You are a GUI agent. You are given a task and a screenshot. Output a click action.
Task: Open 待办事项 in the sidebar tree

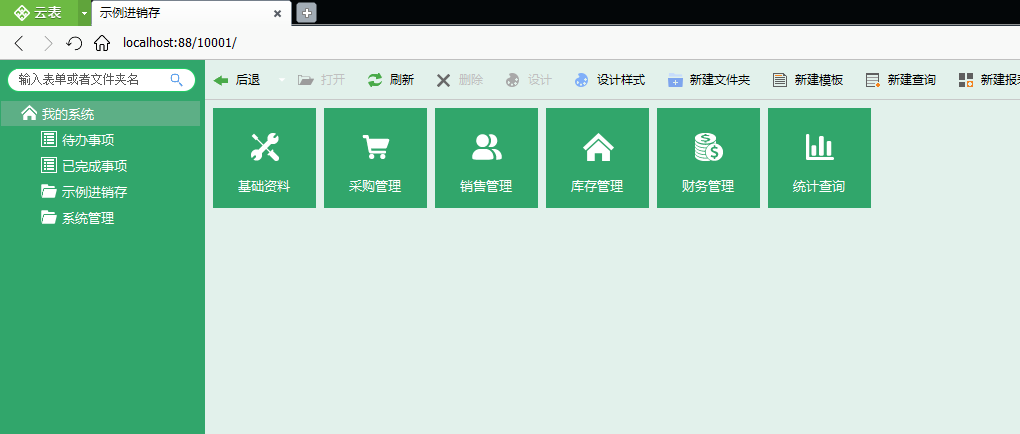78,140
